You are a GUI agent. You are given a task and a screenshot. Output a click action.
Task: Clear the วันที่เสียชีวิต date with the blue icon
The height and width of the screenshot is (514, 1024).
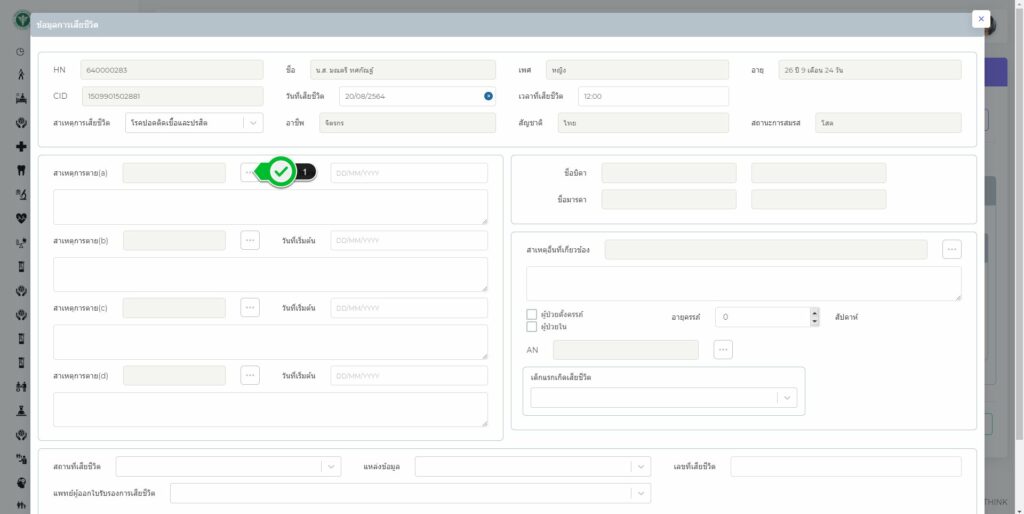point(488,96)
